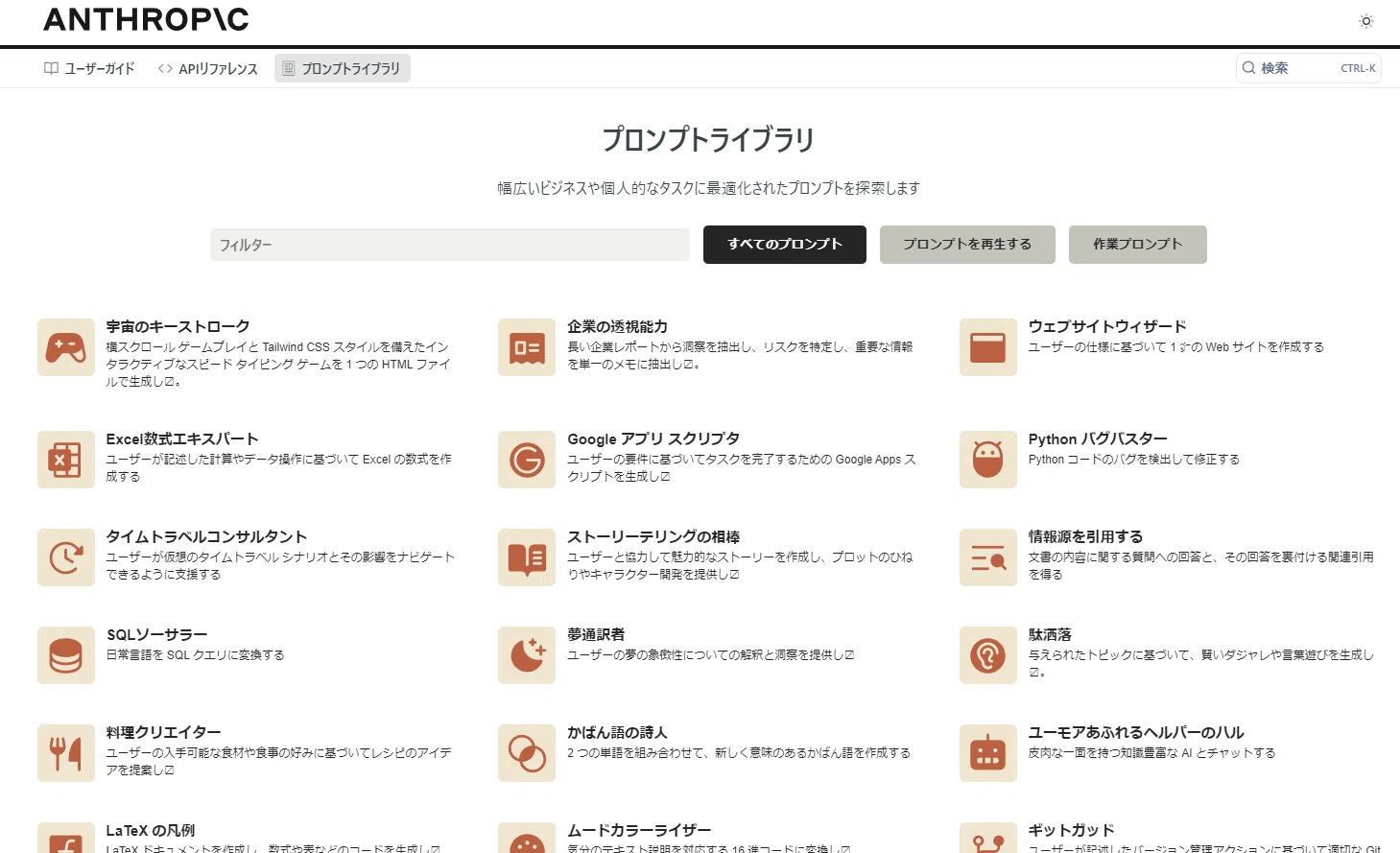Viewport: 1400px width, 853px height.
Task: Click the database icon for SQLソーサラー
Action: [x=66, y=655]
